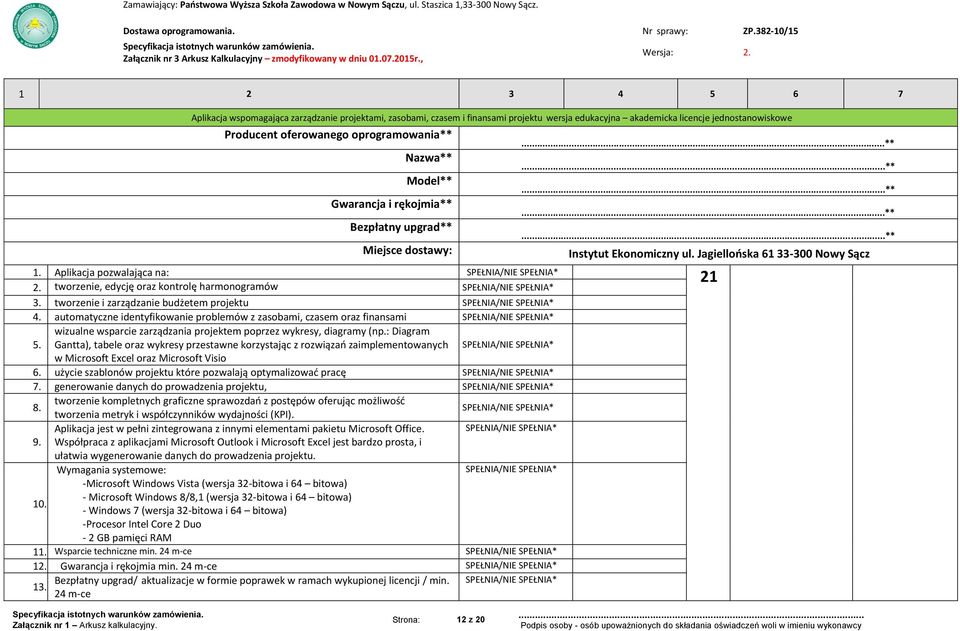Click the 'Microsoft Windows Vista' requirement line
Screen dimensions: 960x631
[215, 484]
